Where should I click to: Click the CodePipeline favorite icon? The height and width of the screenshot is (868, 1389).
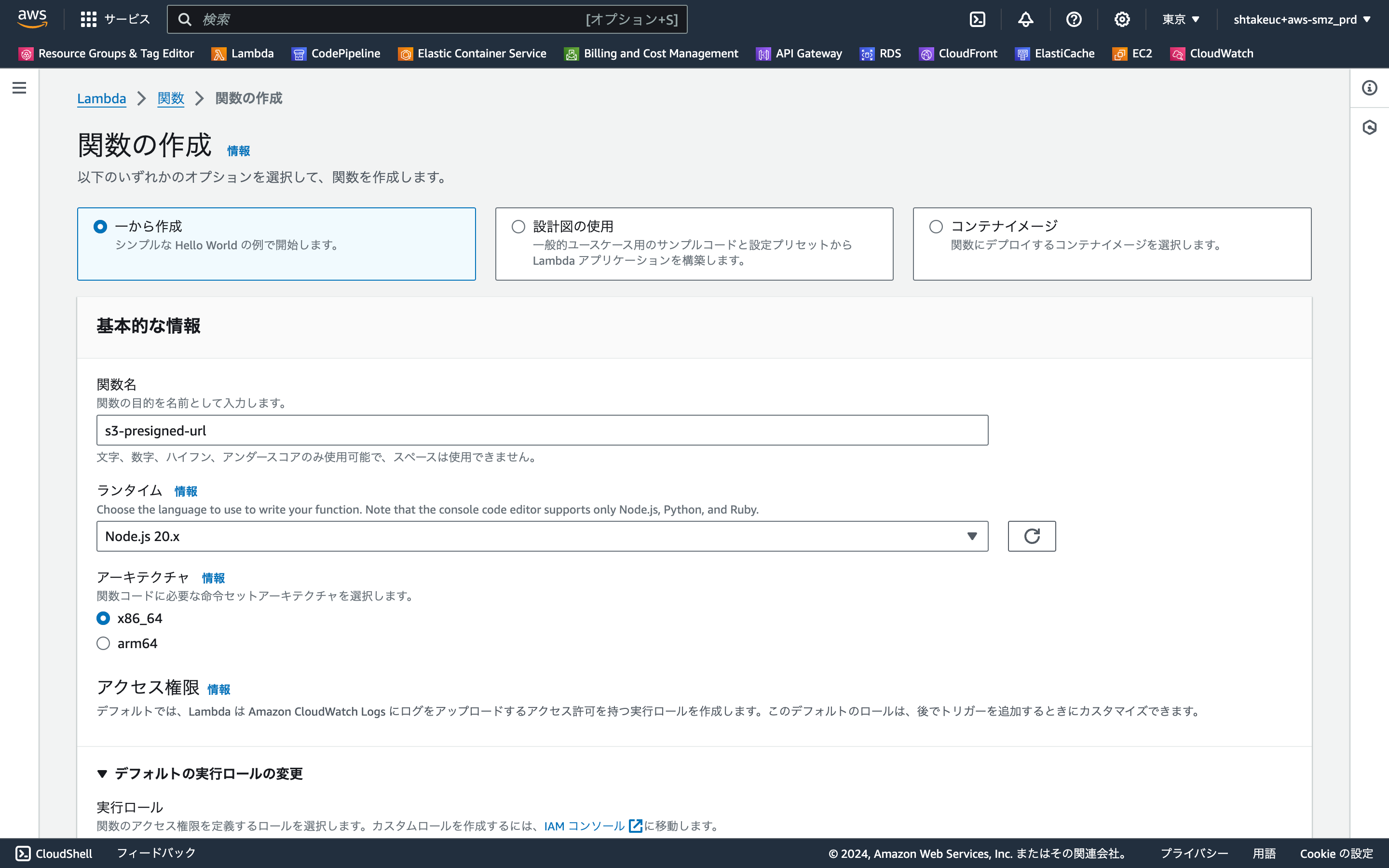coord(299,54)
